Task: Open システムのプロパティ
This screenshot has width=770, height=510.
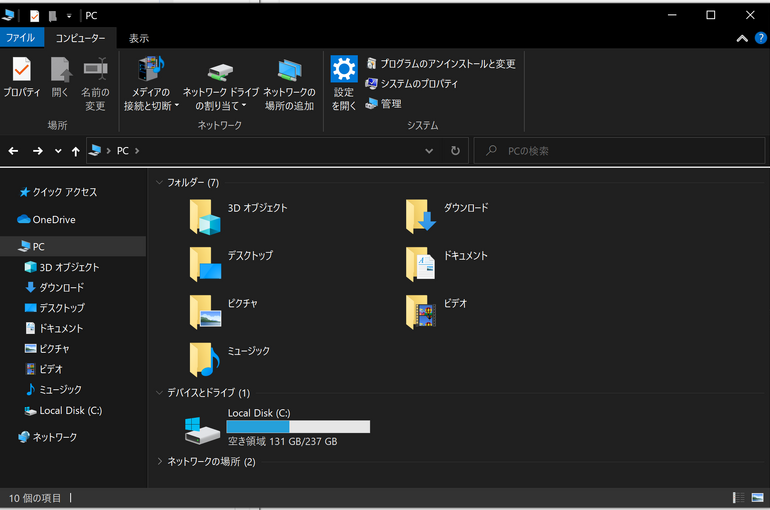Action: point(412,84)
